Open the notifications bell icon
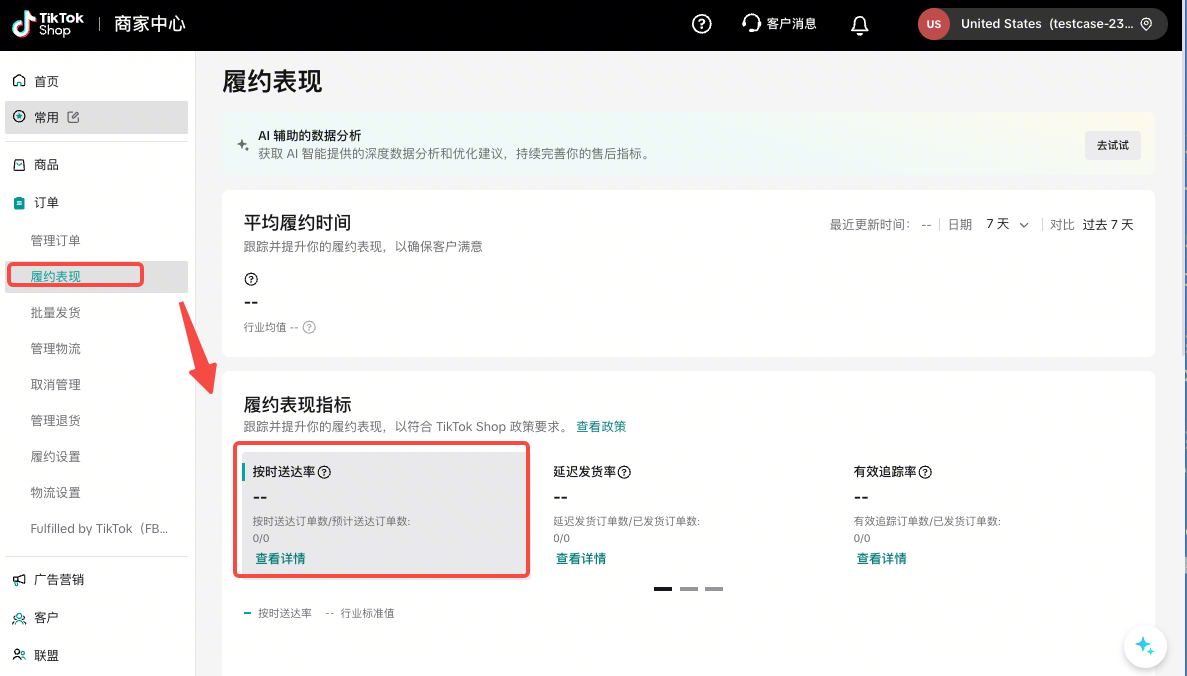The height and width of the screenshot is (676, 1187). pyautogui.click(x=859, y=25)
